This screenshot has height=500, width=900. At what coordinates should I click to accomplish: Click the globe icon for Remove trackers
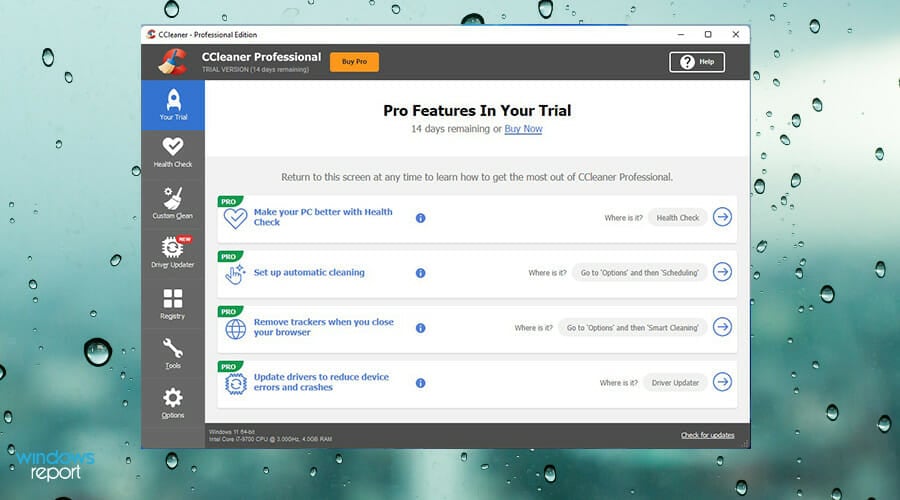tap(235, 329)
